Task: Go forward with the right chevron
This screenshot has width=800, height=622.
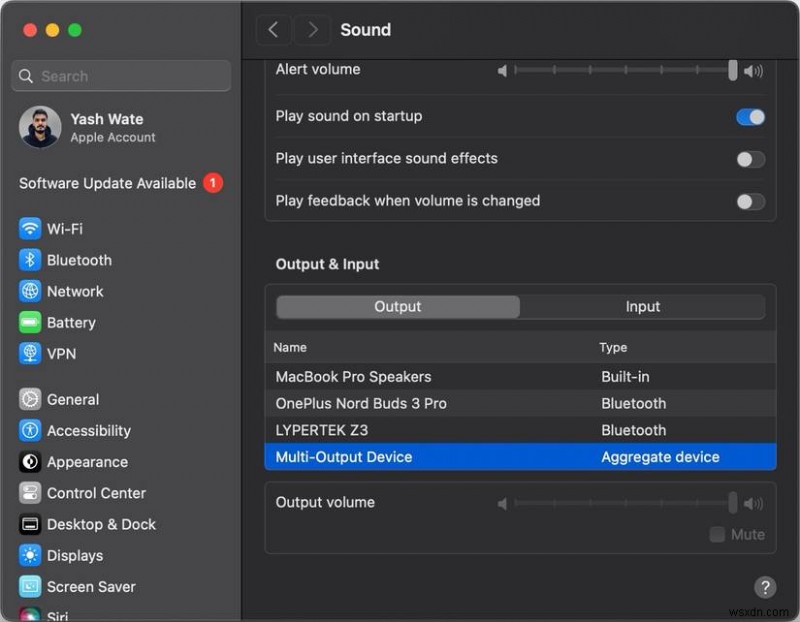Action: click(312, 30)
